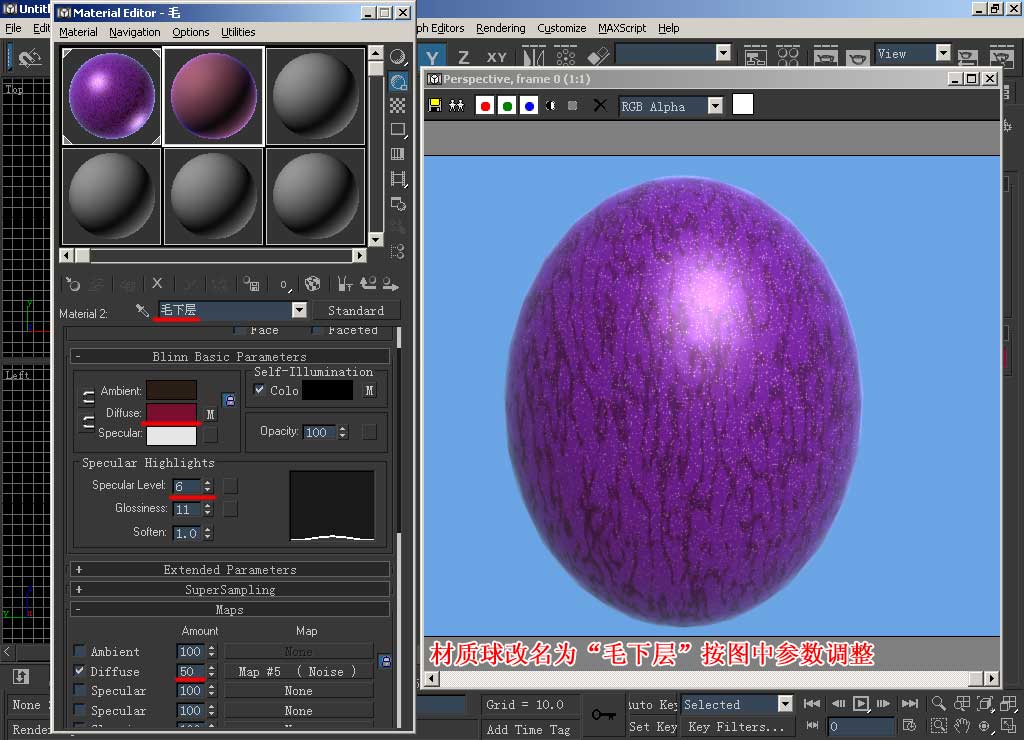The image size is (1024, 740).
Task: Collapse the Blinn Basic Parameters rollout
Action: [x=230, y=357]
